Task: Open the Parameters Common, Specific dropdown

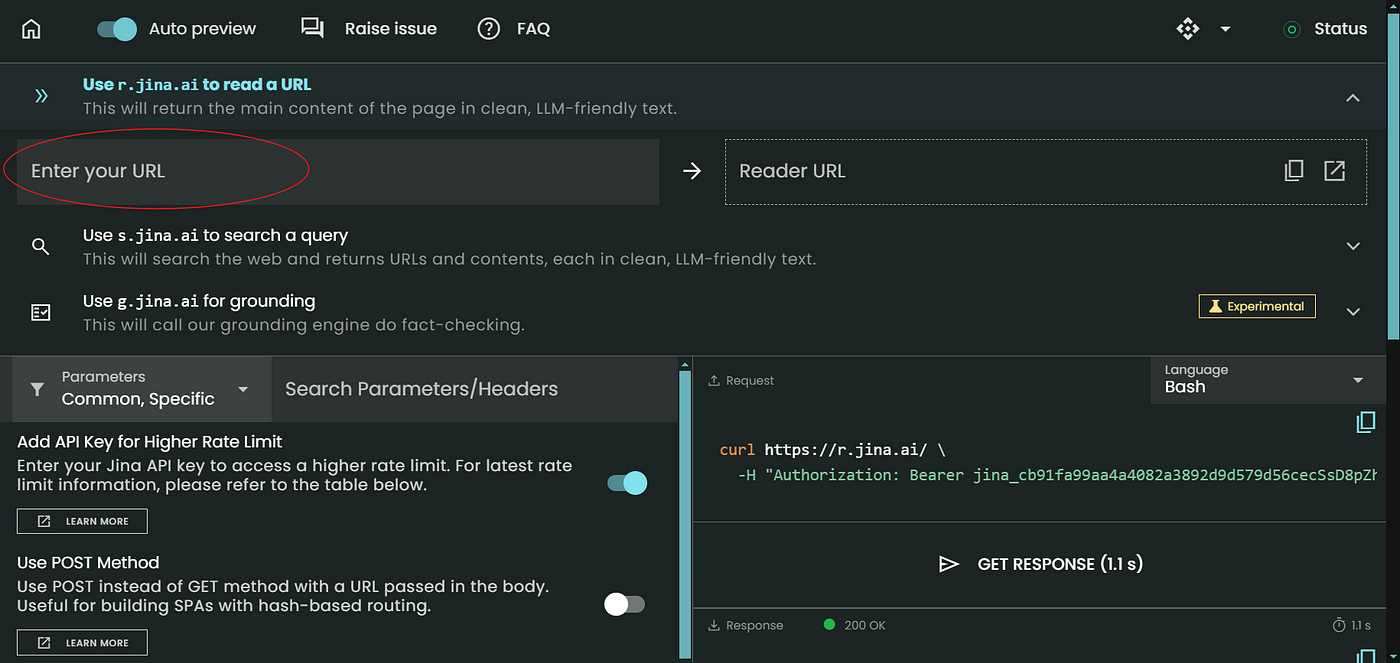Action: pos(142,389)
